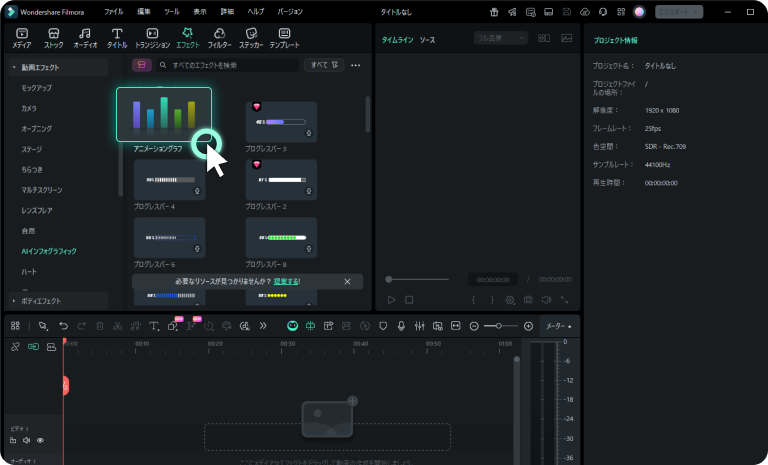Viewport: 768px width, 465px height.
Task: Open the ステッカー (Stickers) panel
Action: 250,38
